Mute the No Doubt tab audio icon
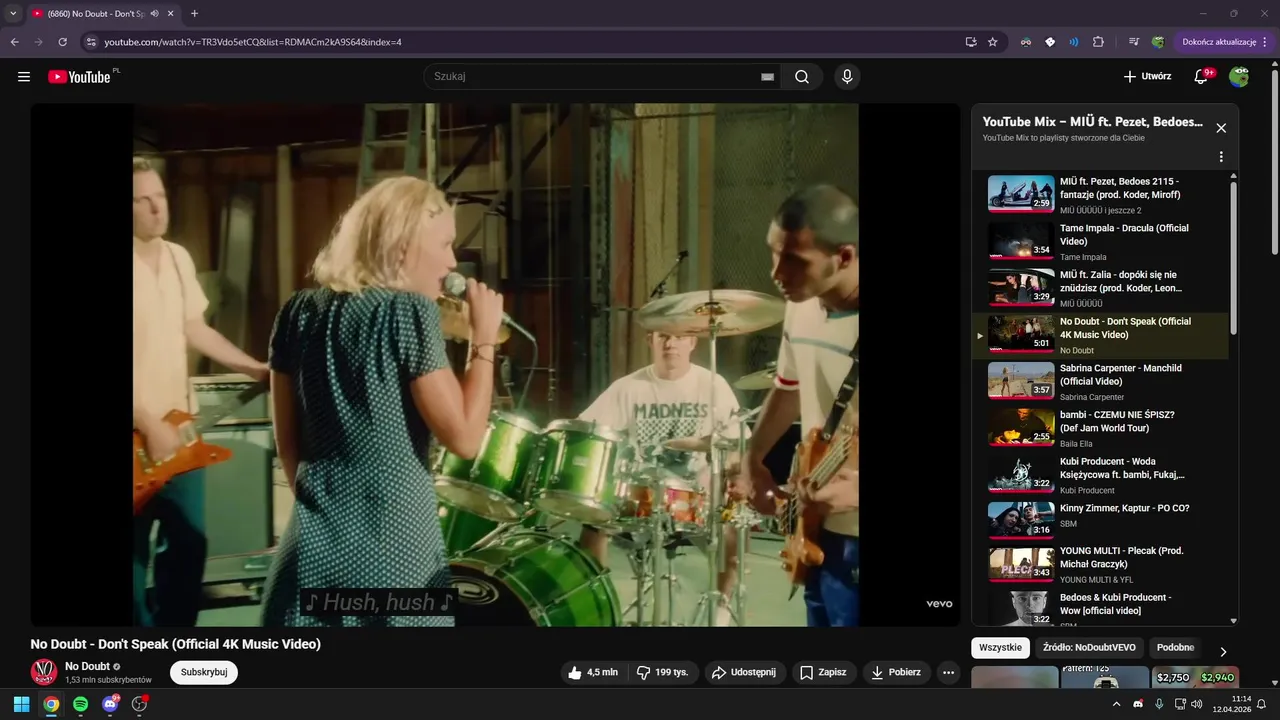Screen dimensions: 1280x720 pyautogui.click(x=154, y=14)
